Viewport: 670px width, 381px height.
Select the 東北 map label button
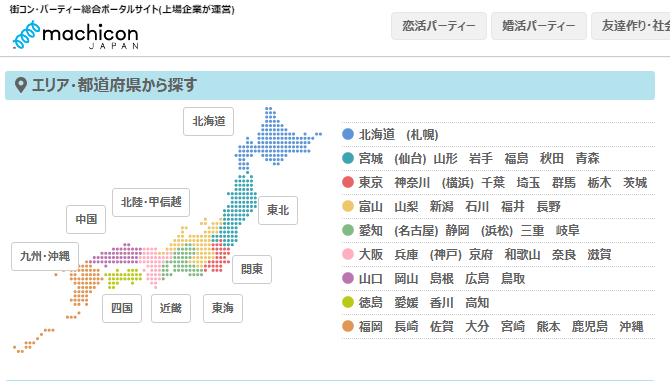[278, 210]
